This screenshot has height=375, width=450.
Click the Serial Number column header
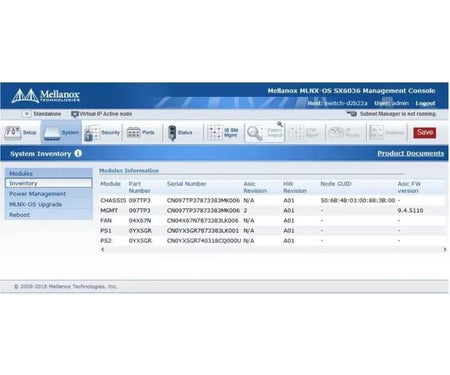coord(187,184)
